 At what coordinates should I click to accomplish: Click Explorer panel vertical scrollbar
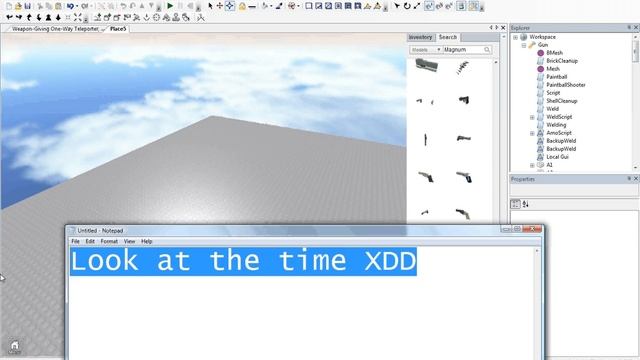(x=635, y=102)
